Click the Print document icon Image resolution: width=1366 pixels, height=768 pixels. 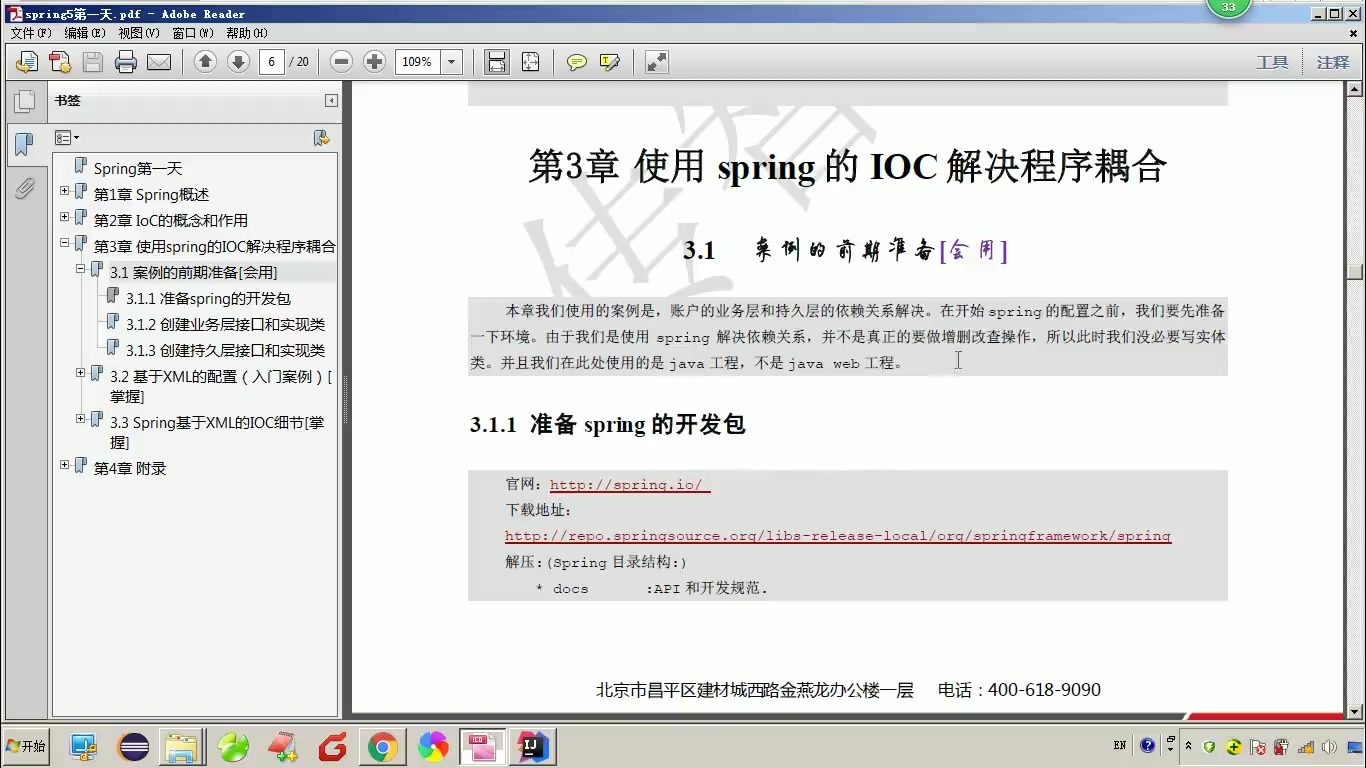coord(126,62)
